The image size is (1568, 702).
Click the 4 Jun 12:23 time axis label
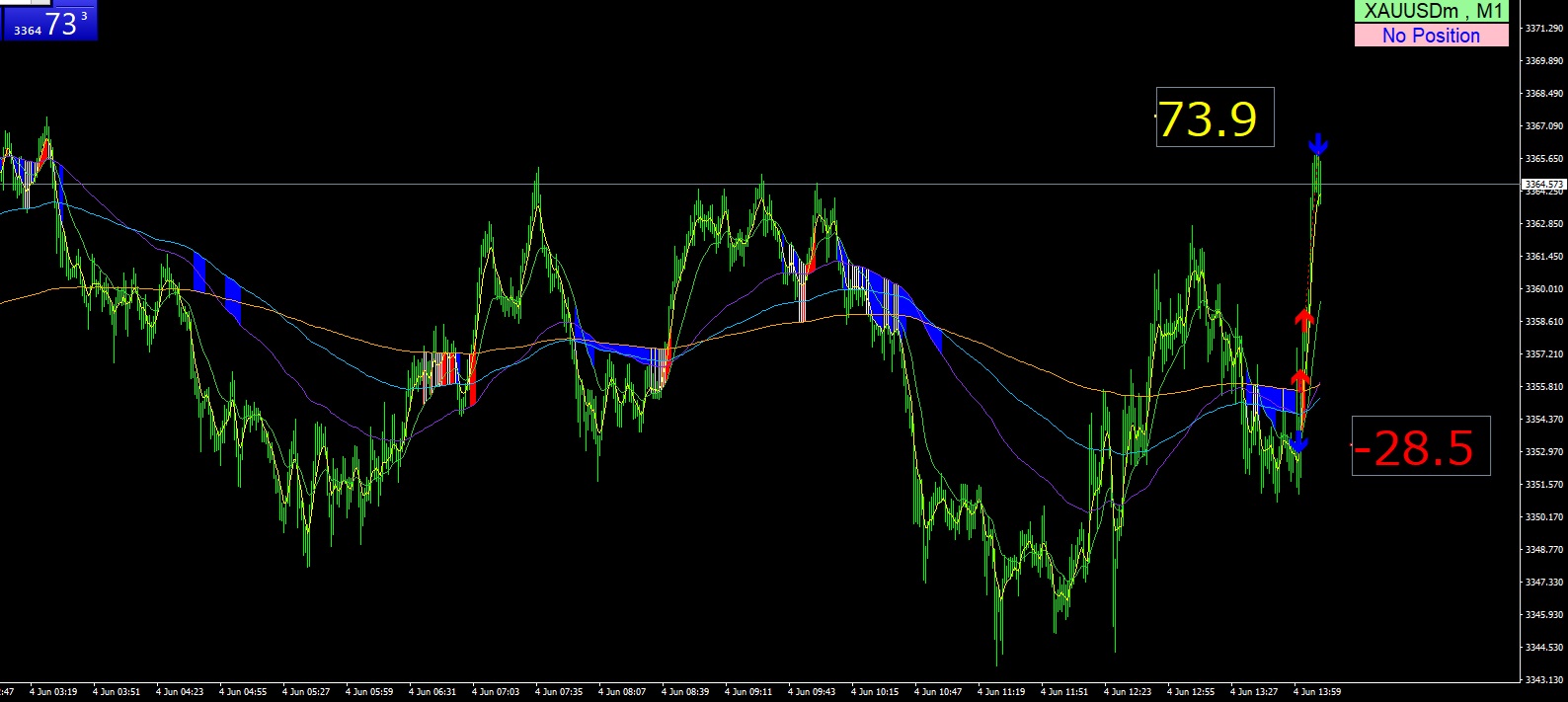point(1128,692)
